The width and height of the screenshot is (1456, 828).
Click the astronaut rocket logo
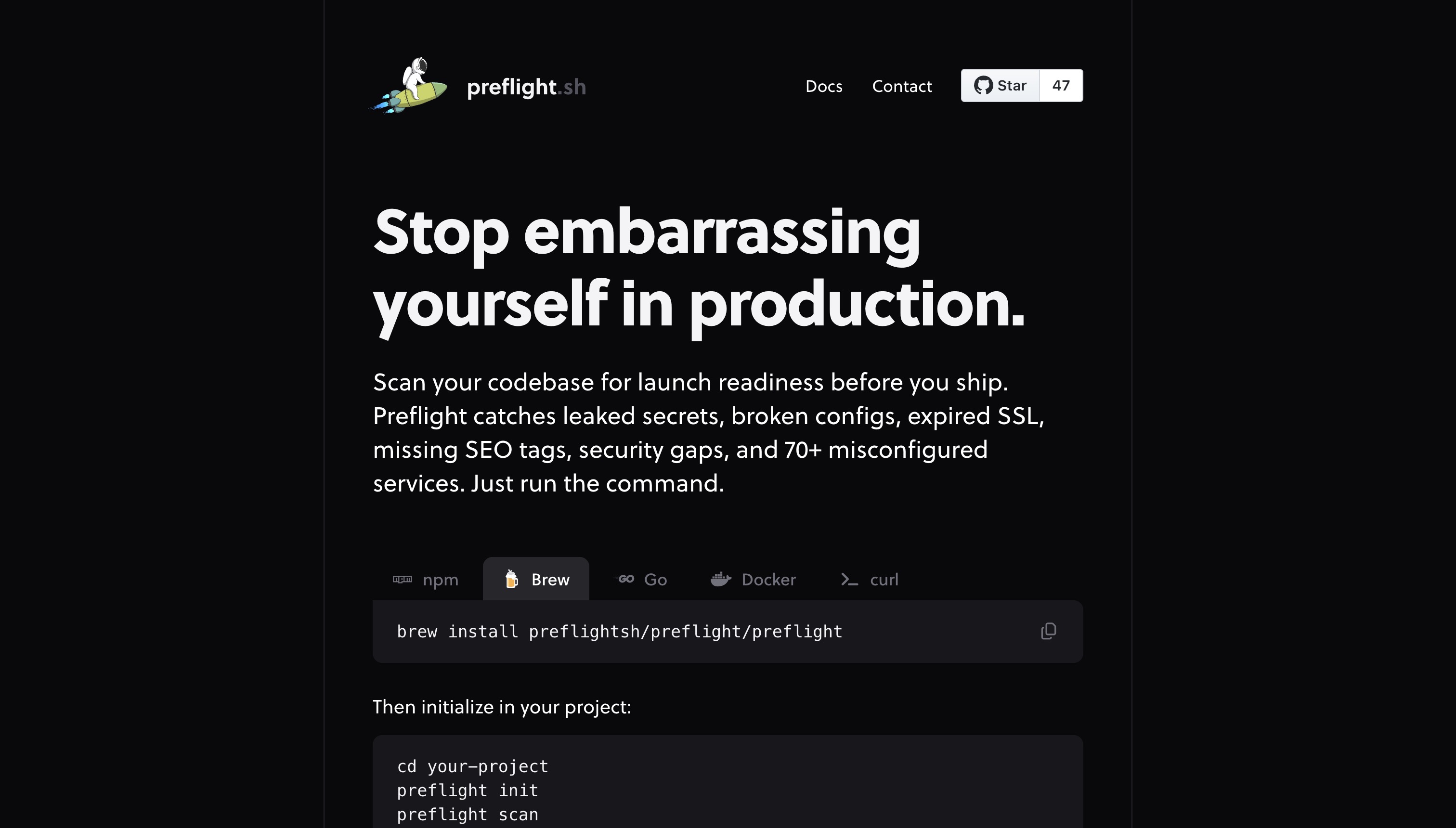(x=409, y=86)
